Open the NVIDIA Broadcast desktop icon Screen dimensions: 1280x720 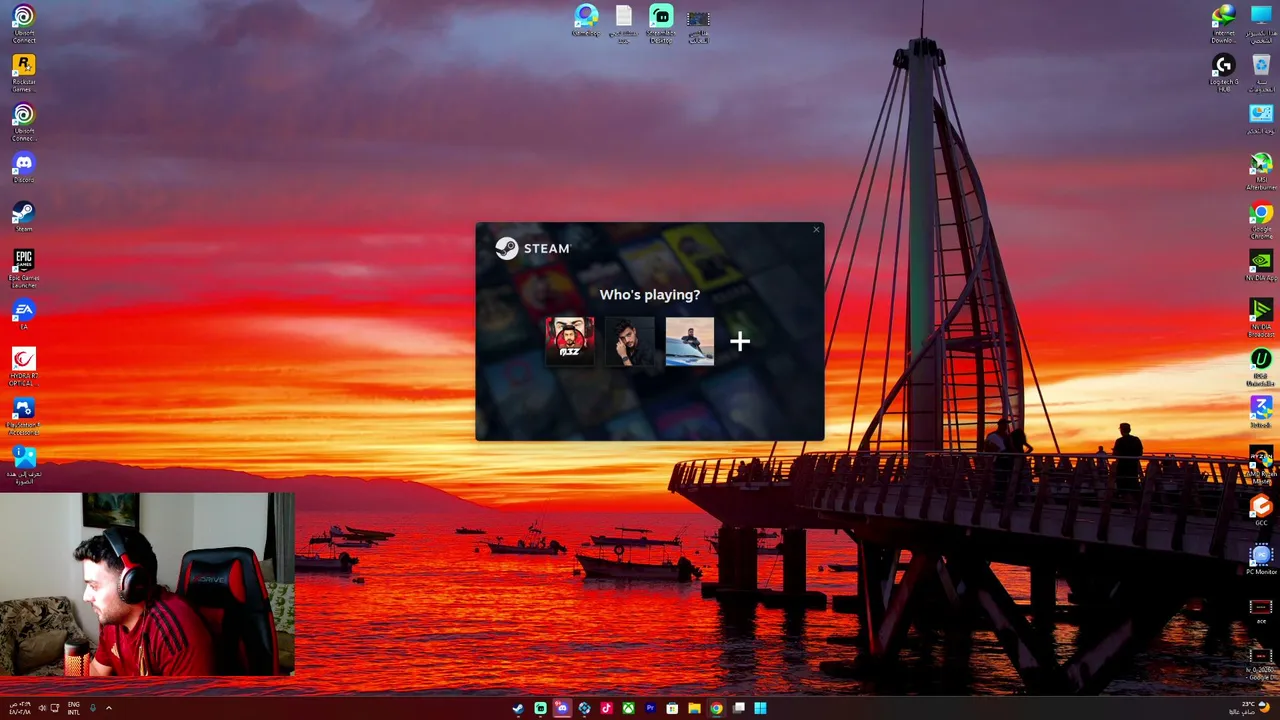point(1261,318)
